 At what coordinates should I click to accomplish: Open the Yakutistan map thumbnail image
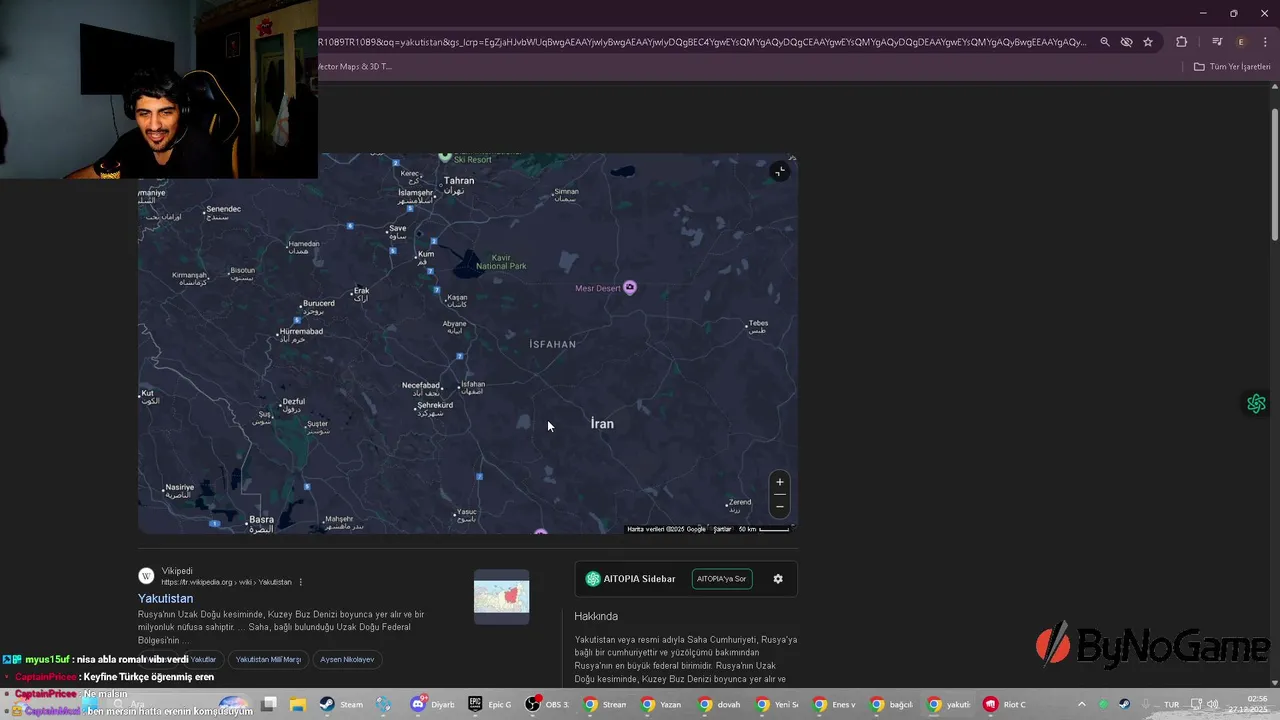501,597
